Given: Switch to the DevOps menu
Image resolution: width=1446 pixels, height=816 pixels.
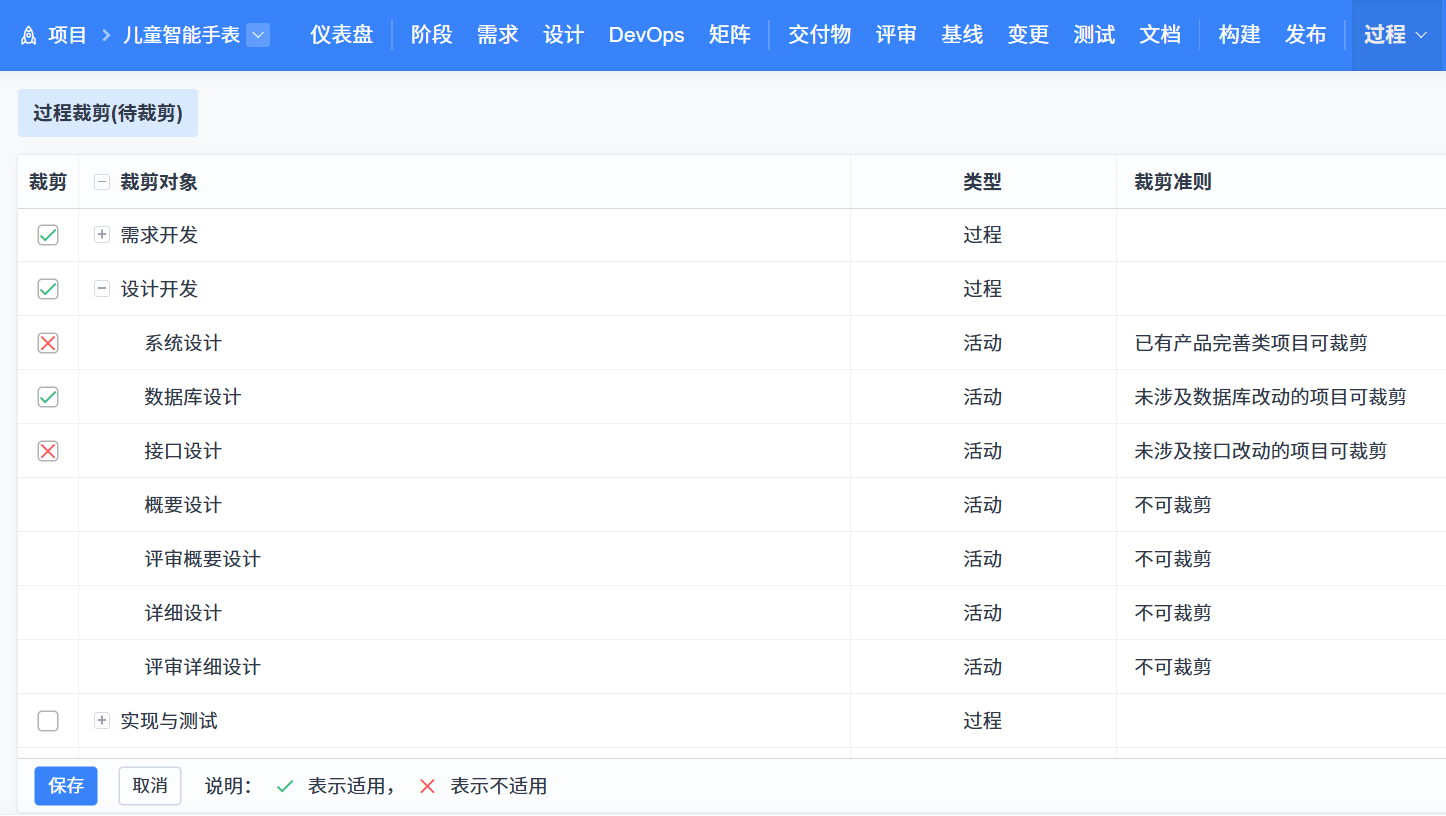Looking at the screenshot, I should [646, 35].
